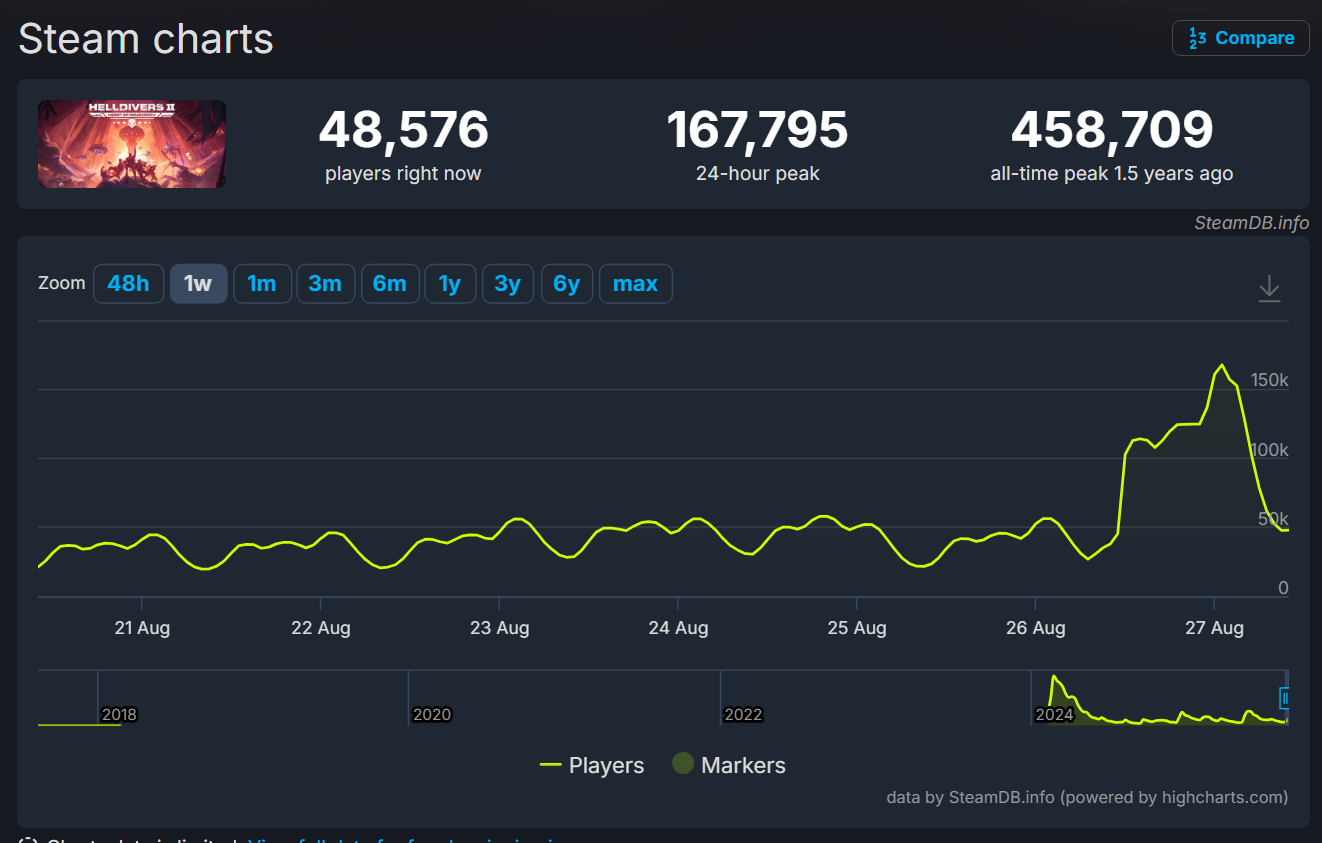The width and height of the screenshot is (1322, 843).
Task: Toggle the Players series in legend
Action: click(x=592, y=766)
